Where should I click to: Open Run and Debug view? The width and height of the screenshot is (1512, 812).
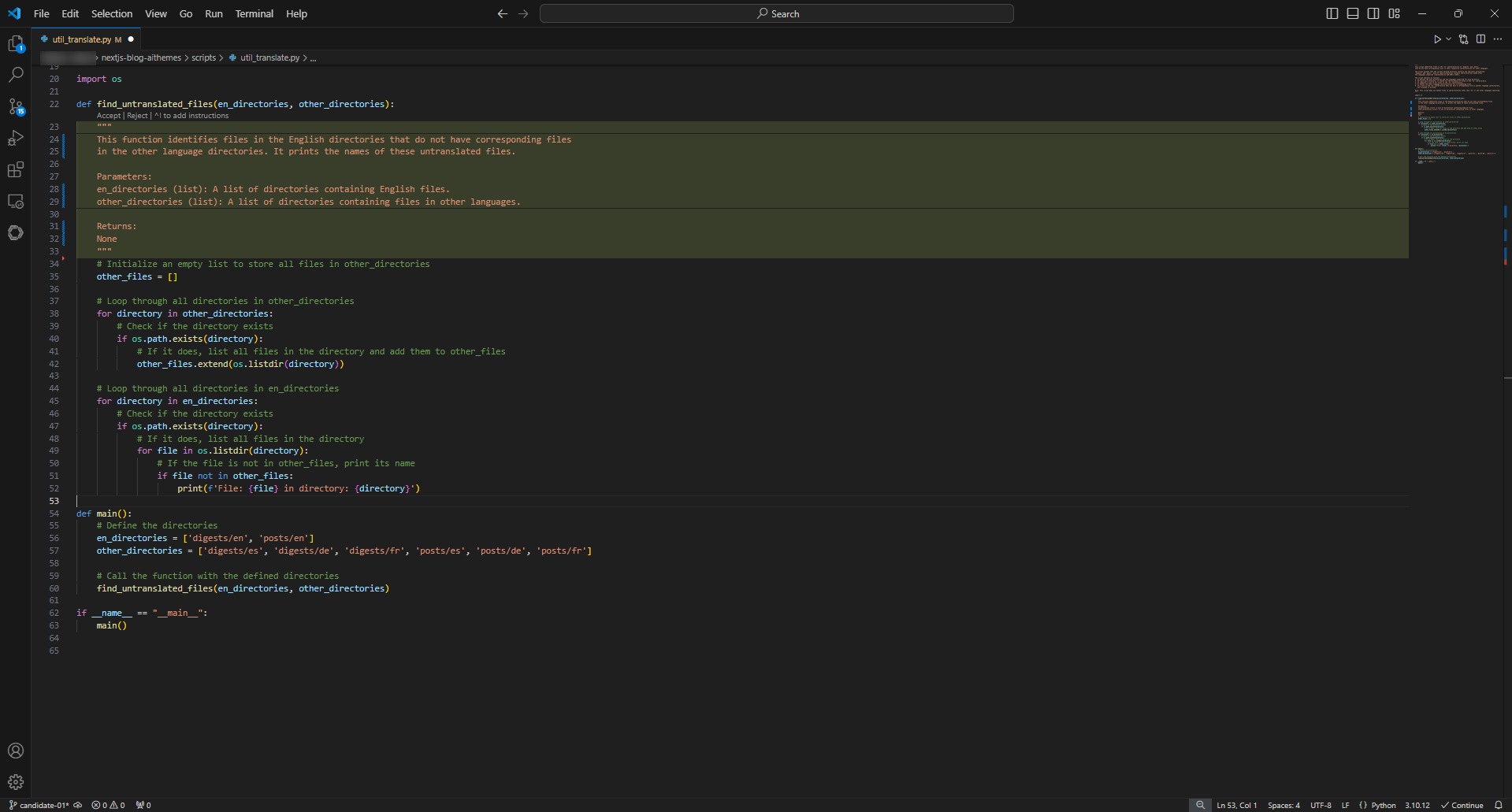point(16,138)
